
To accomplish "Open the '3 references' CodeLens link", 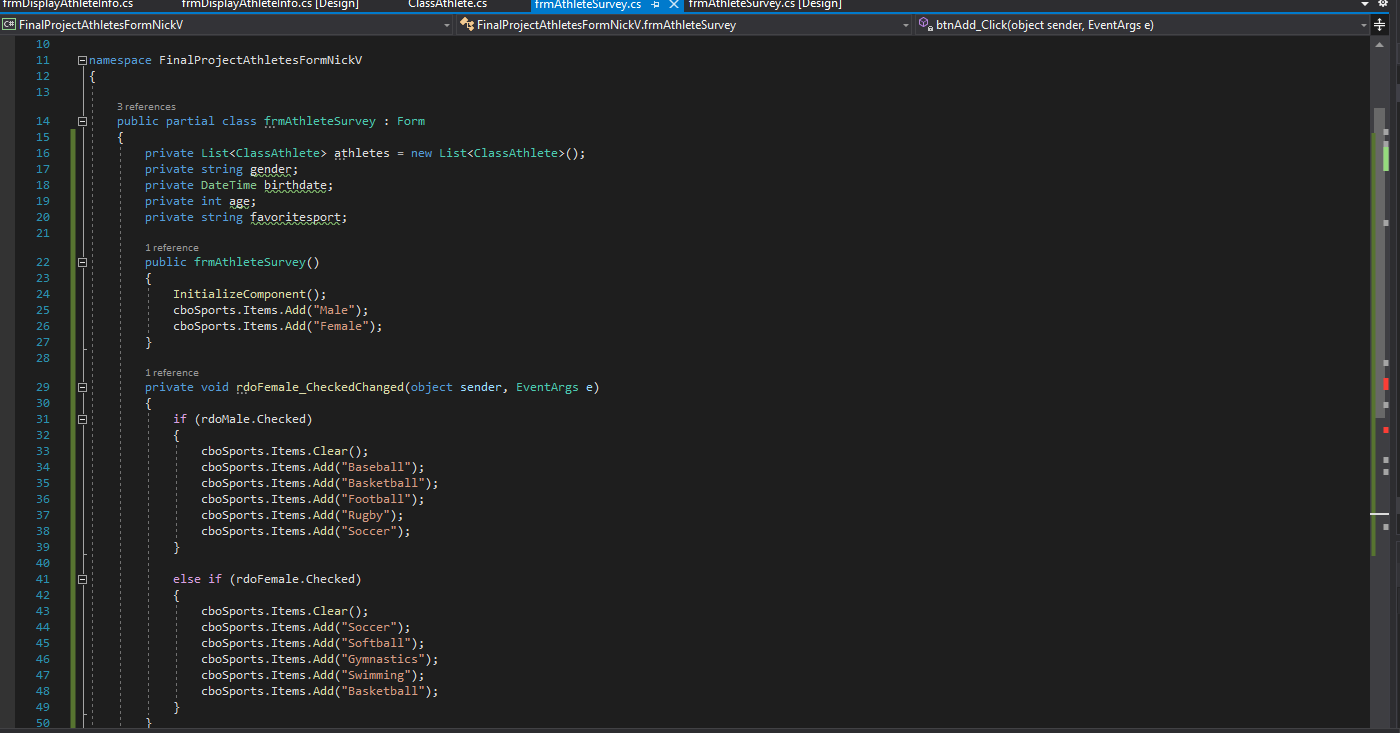I will coord(146,107).
